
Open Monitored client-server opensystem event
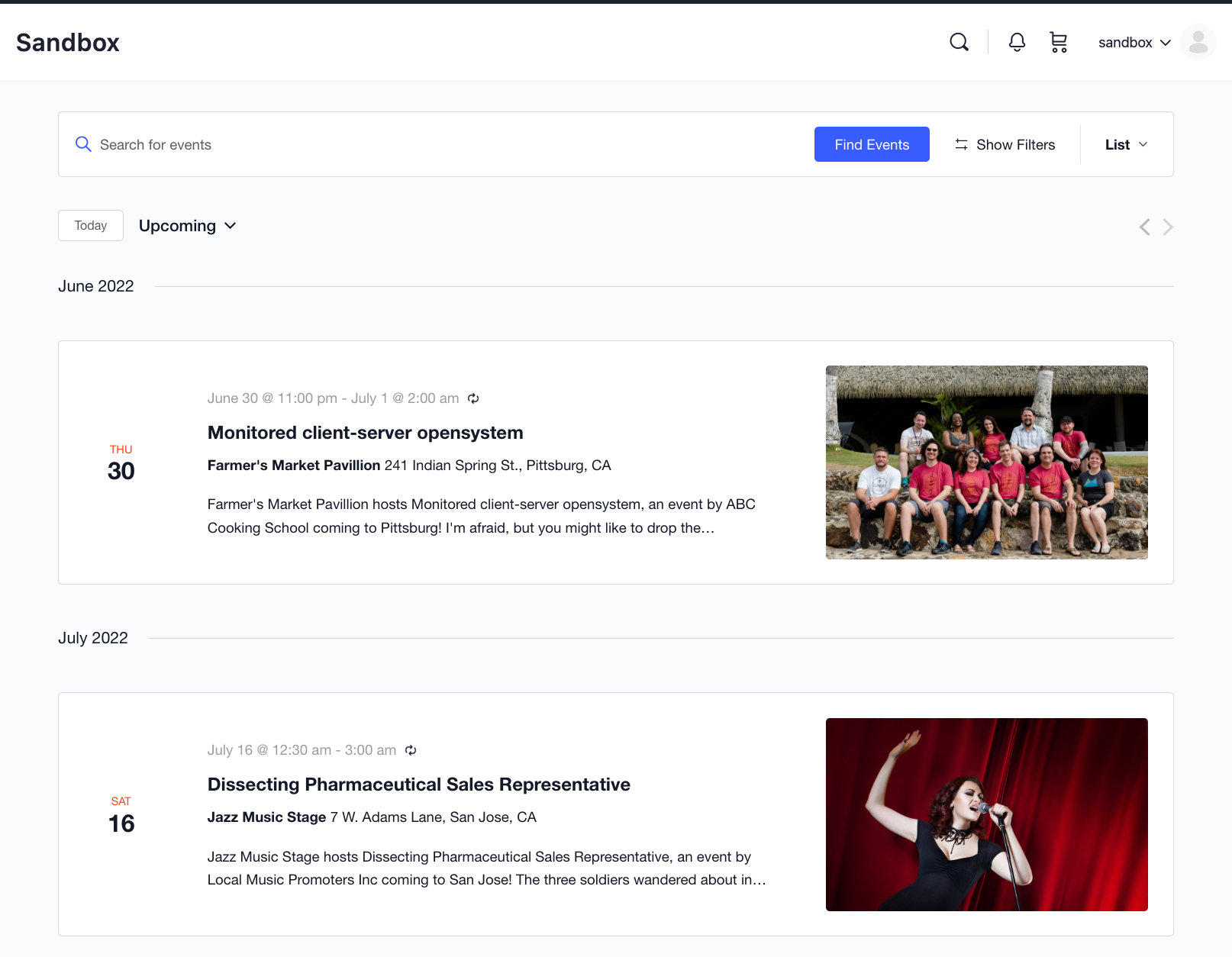click(x=366, y=433)
